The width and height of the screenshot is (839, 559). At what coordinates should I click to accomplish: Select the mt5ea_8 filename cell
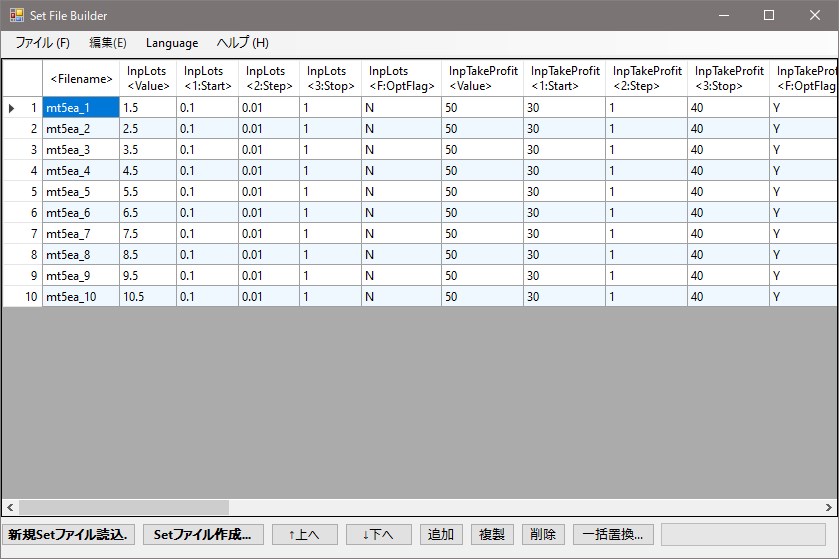tap(81, 255)
